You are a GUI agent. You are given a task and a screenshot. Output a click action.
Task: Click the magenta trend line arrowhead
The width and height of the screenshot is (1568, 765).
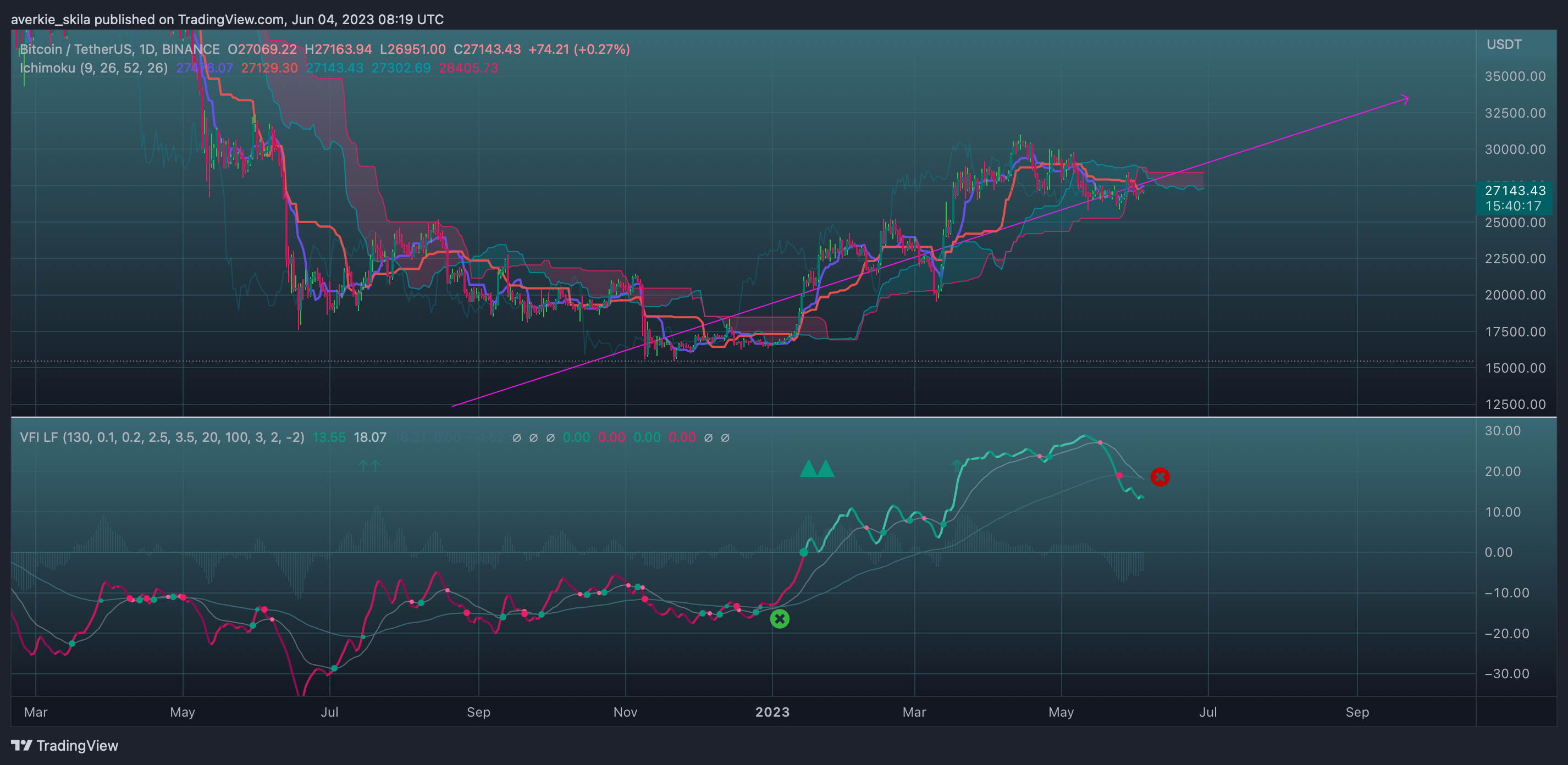pyautogui.click(x=1404, y=99)
